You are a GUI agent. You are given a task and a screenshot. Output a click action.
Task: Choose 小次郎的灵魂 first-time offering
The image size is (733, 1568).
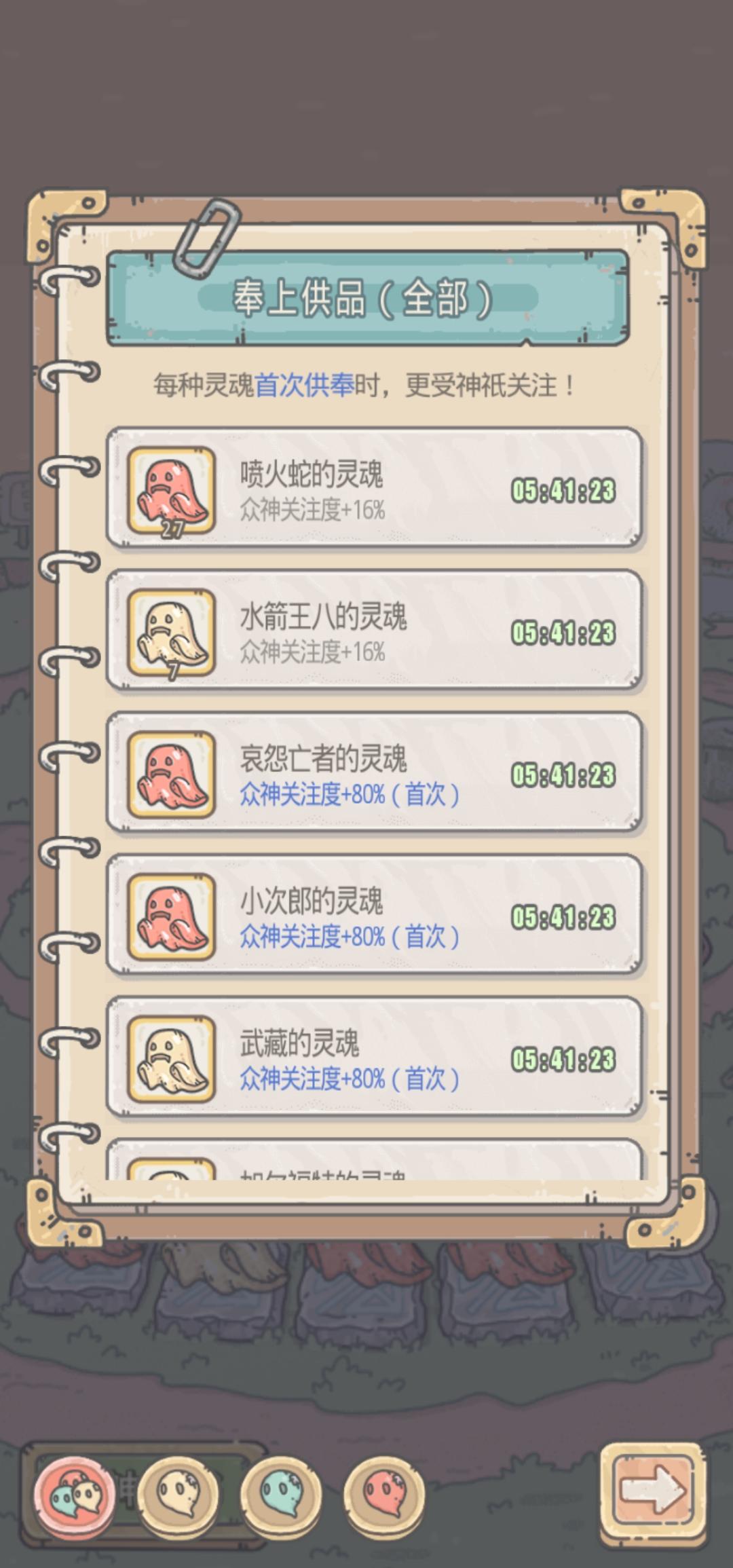pos(374,914)
